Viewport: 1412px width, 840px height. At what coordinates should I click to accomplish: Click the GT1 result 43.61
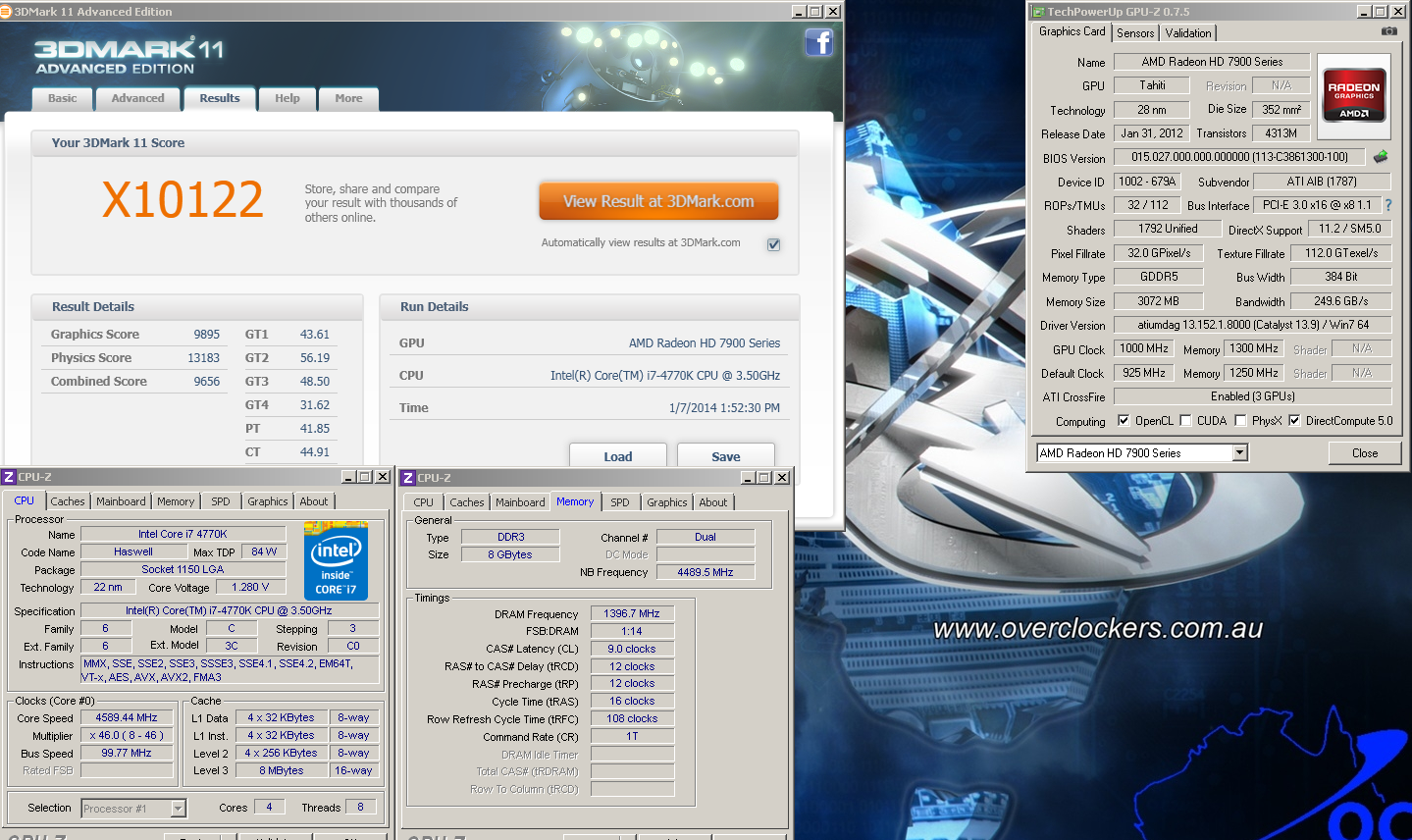pyautogui.click(x=315, y=335)
